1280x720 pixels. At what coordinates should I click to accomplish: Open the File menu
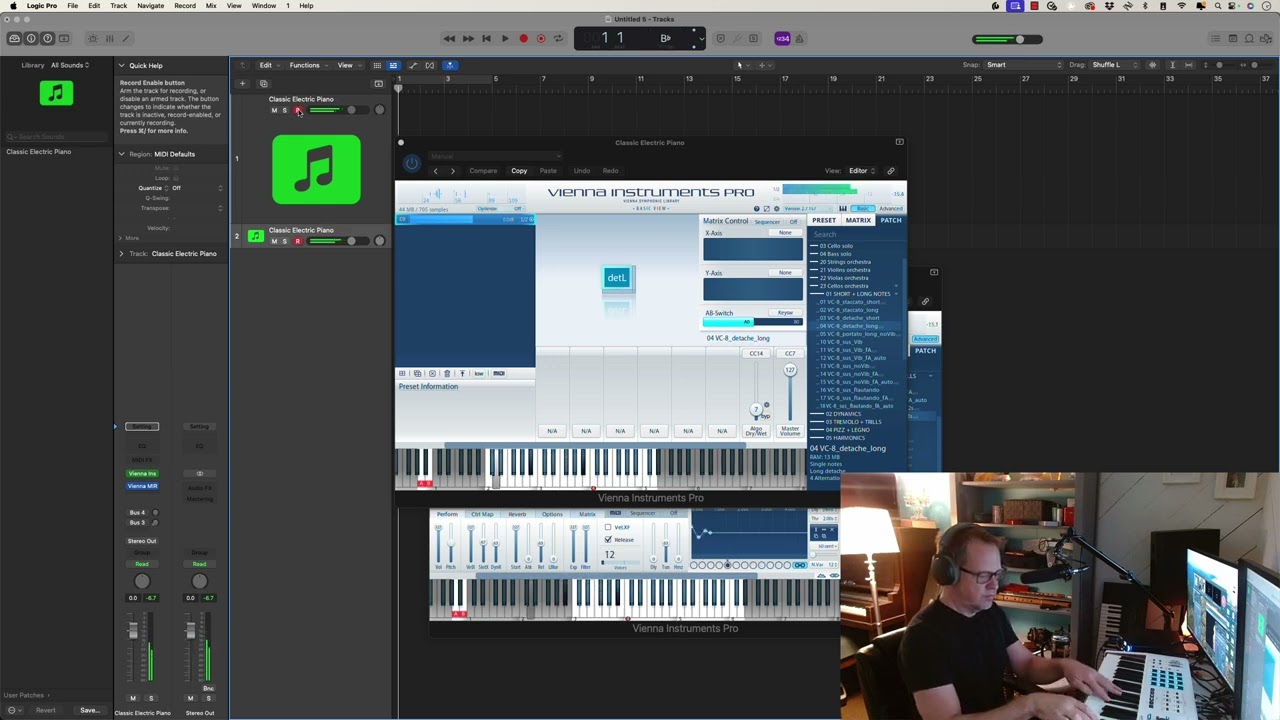[73, 6]
